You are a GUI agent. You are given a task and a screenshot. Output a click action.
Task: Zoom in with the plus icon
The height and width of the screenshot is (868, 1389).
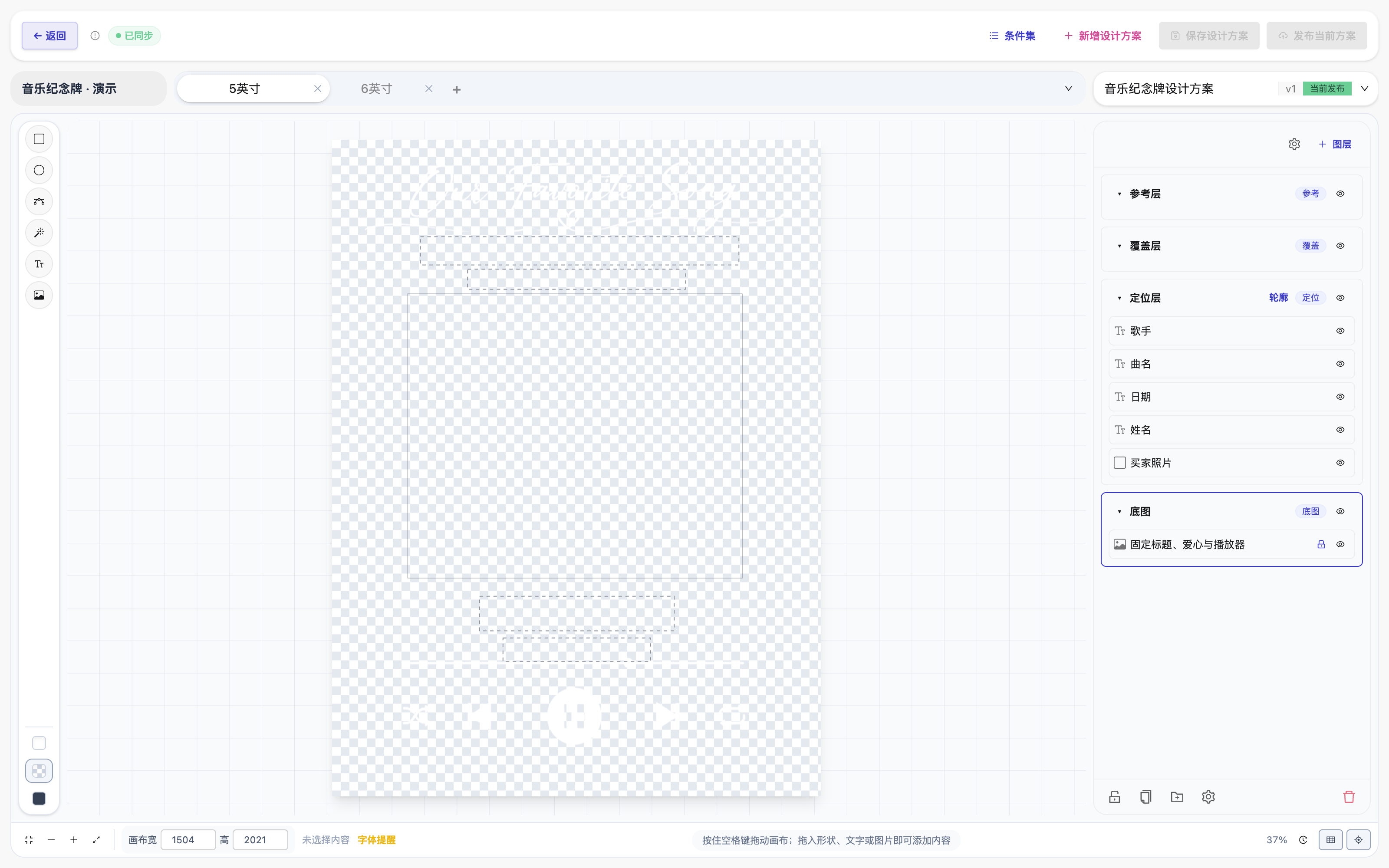click(73, 840)
